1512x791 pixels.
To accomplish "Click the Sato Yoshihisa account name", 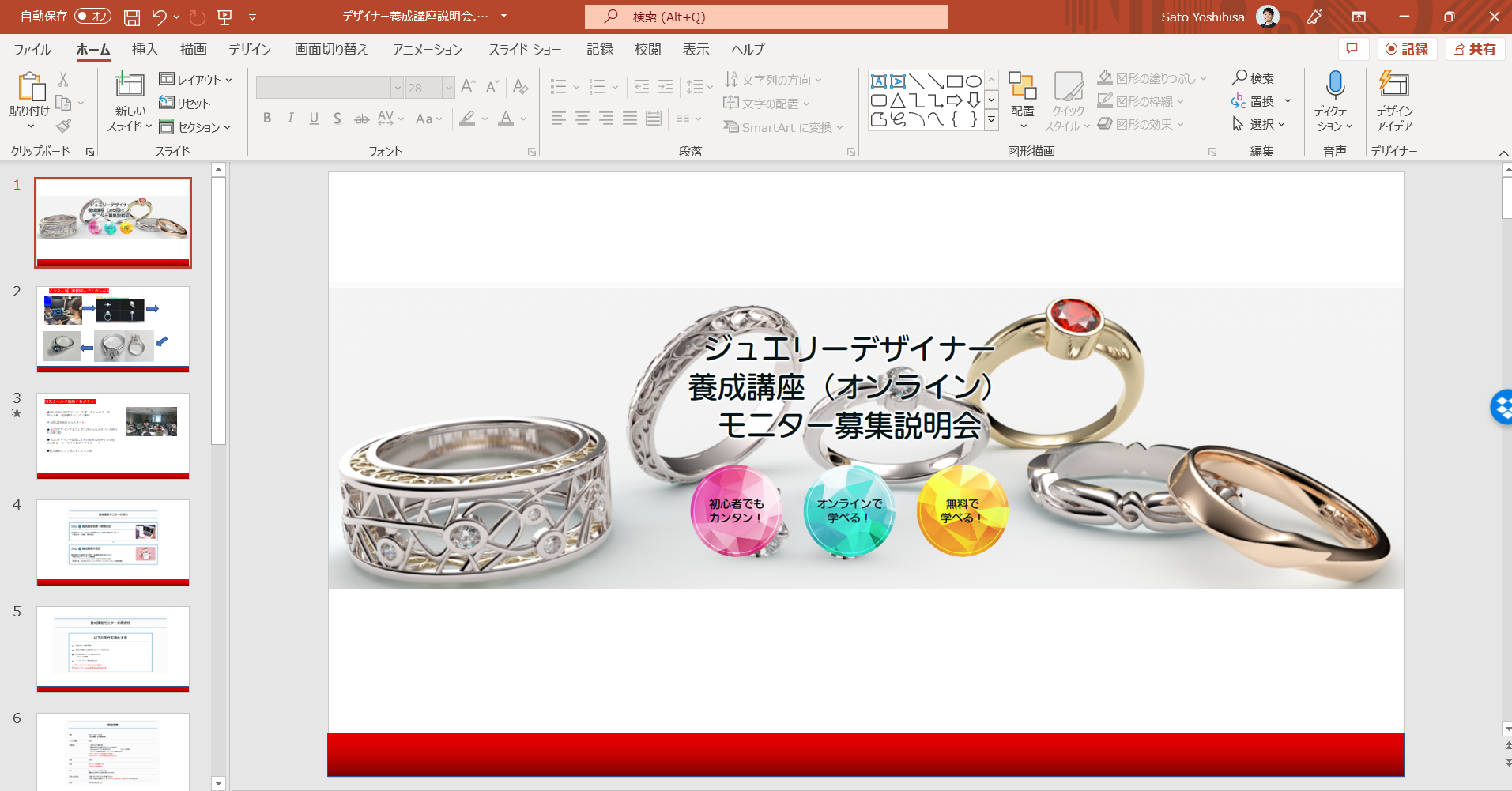I will pyautogui.click(x=1202, y=17).
